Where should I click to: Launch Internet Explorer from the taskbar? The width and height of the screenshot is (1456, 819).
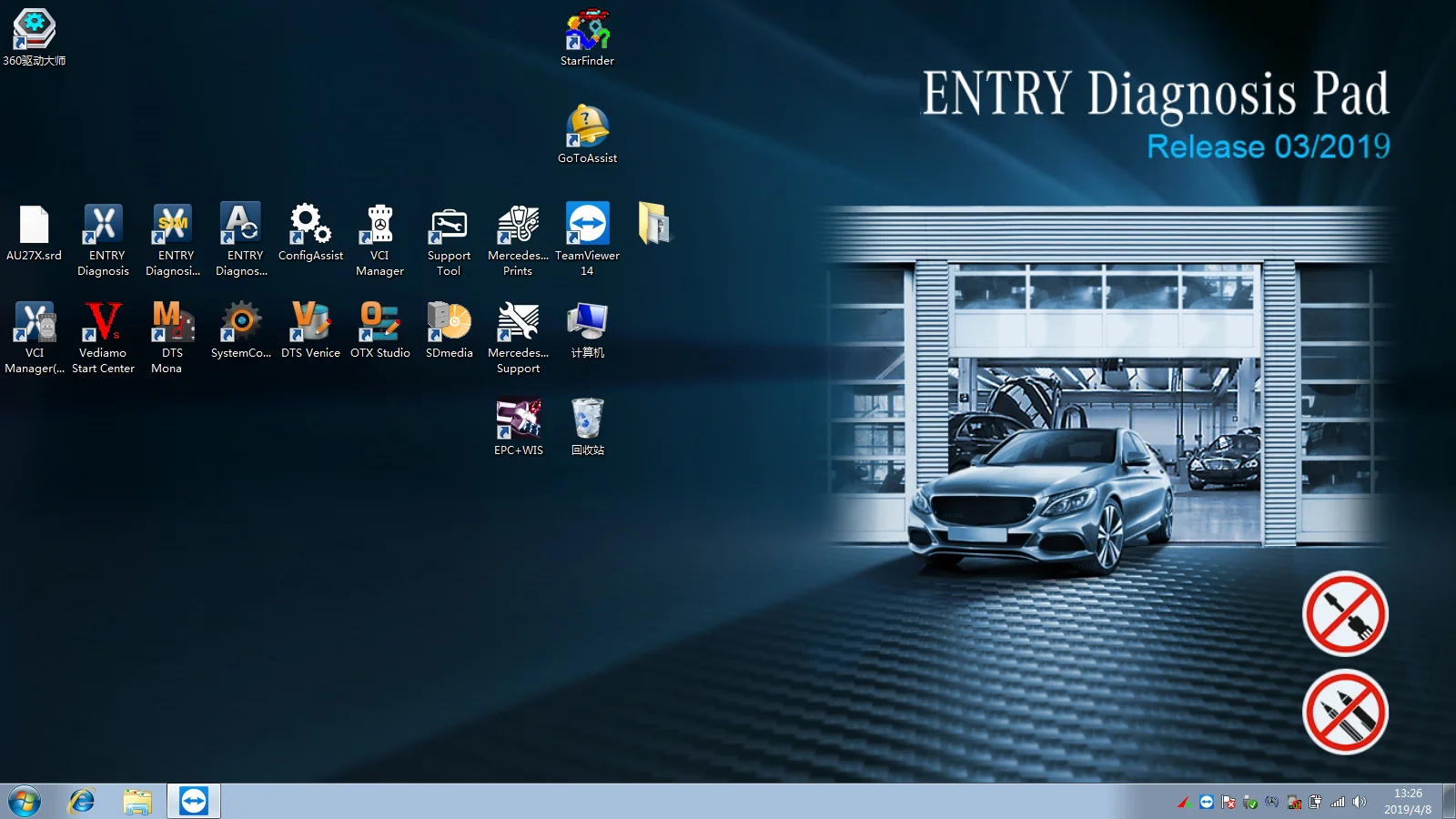[x=82, y=802]
